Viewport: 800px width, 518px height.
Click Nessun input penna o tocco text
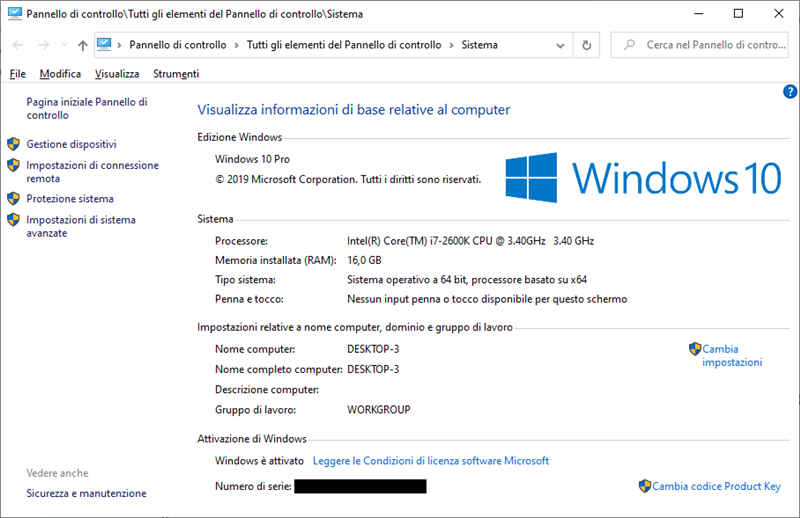(x=487, y=299)
